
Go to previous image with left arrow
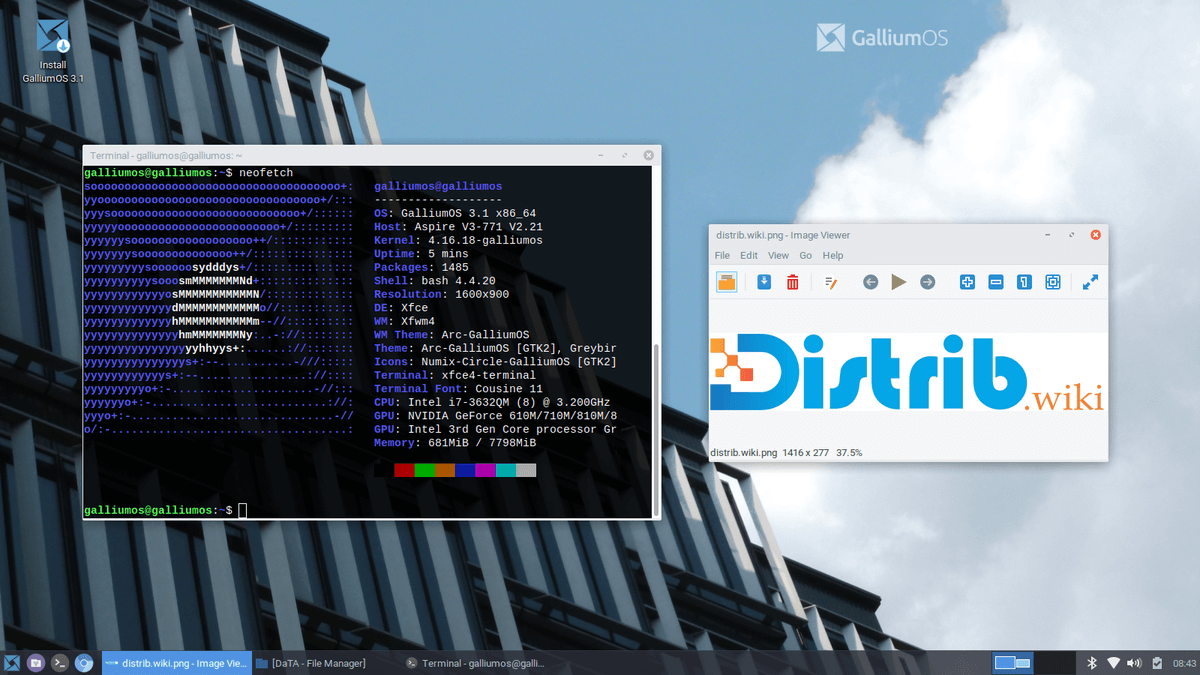click(x=870, y=282)
